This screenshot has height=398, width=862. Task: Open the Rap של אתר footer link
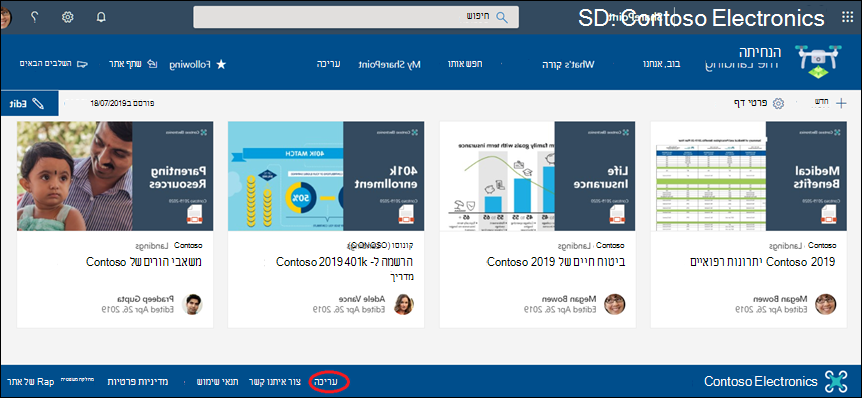pyautogui.click(x=30, y=381)
